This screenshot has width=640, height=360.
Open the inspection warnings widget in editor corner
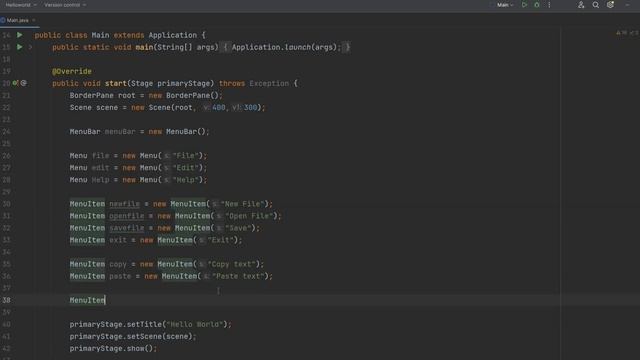pyautogui.click(x=626, y=33)
